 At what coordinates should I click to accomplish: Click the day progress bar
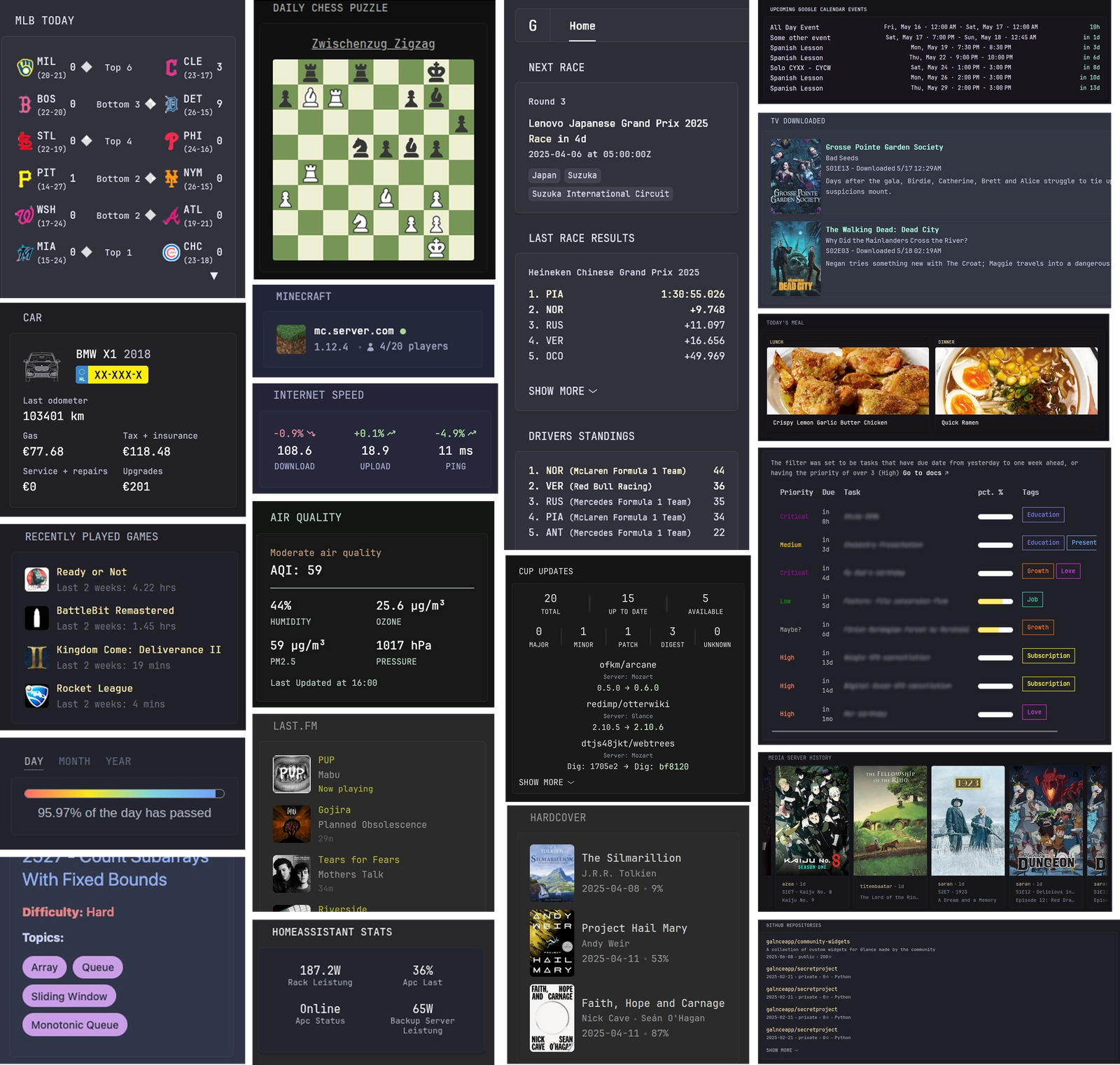[124, 794]
